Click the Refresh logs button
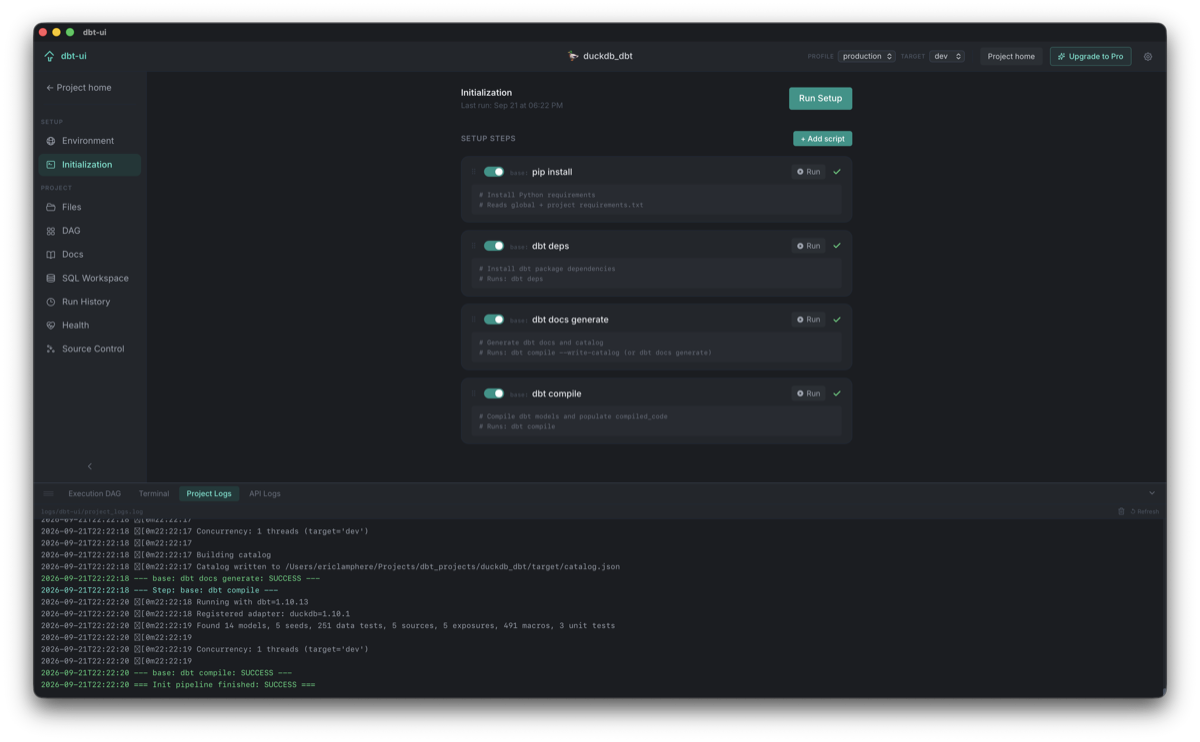Image resolution: width=1200 pixels, height=742 pixels. click(x=1145, y=511)
